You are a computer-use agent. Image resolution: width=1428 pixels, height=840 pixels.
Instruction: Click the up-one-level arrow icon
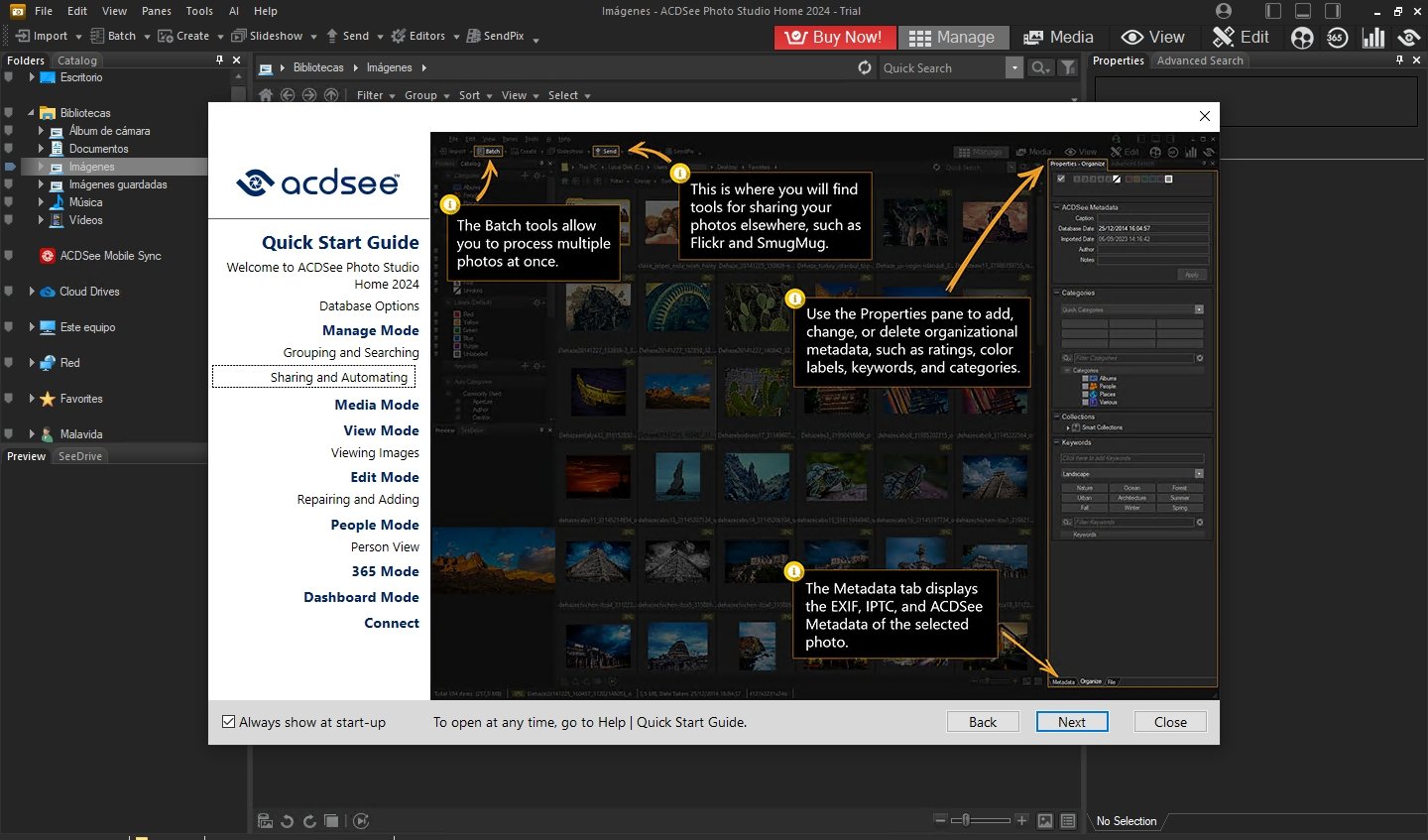[x=331, y=95]
